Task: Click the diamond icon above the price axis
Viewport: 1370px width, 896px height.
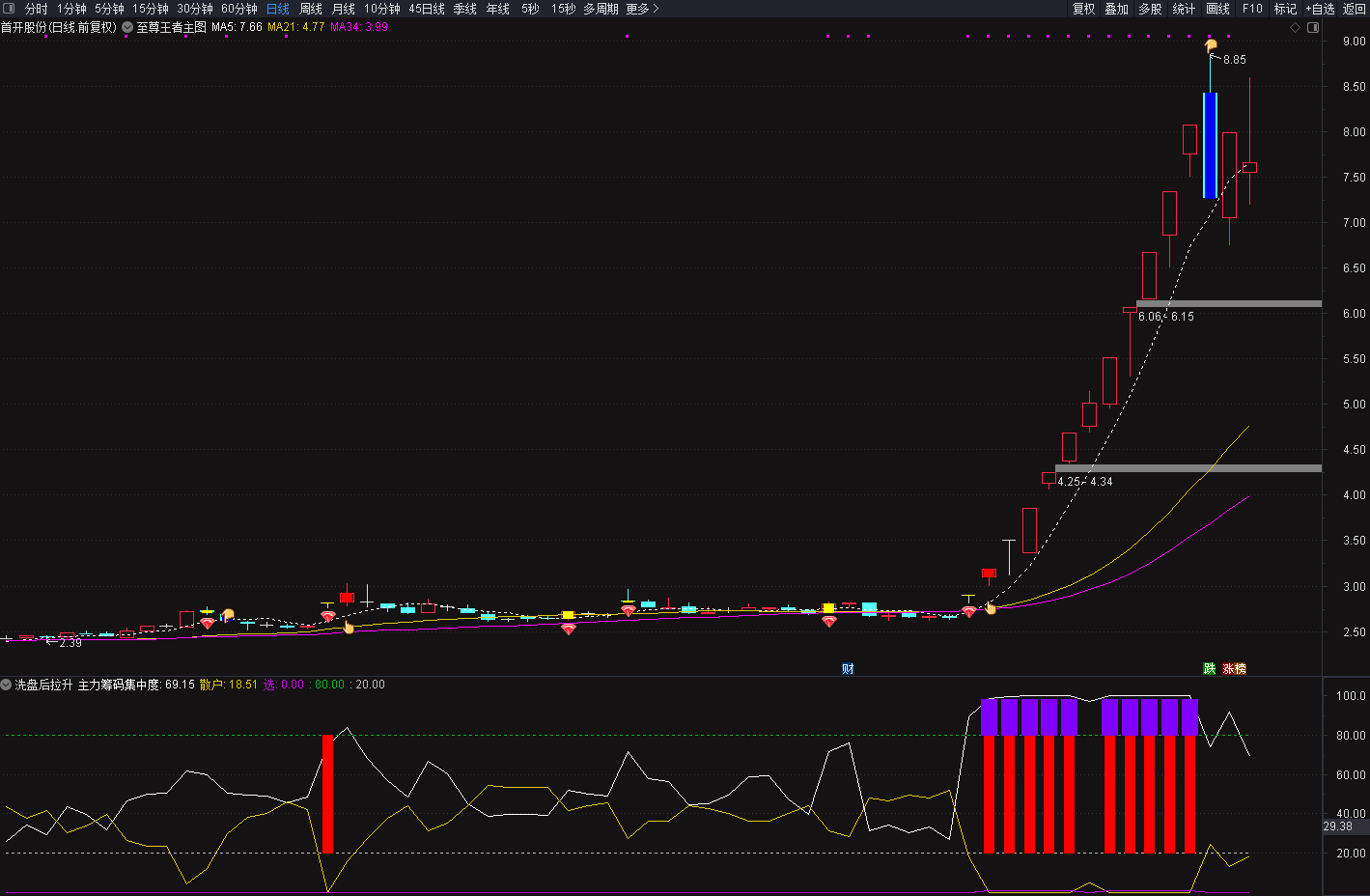Action: [x=1295, y=27]
